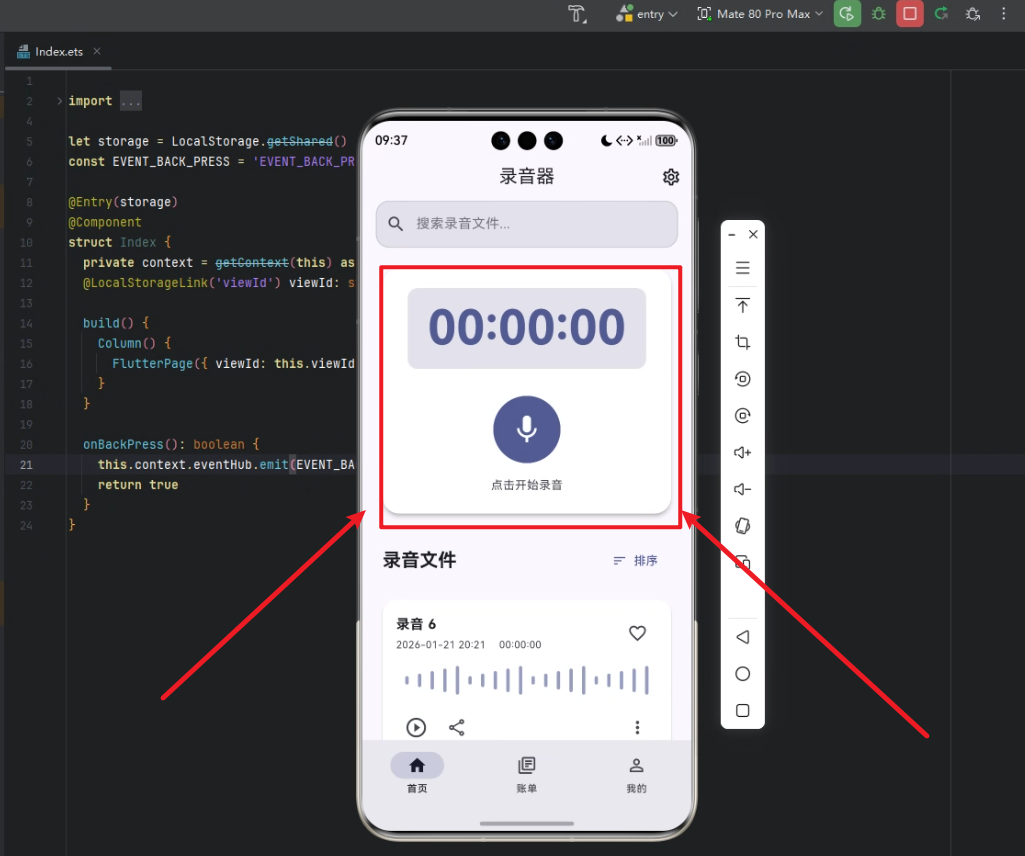Open 录音 6 three-dot options menu
This screenshot has width=1025, height=856.
tap(637, 727)
